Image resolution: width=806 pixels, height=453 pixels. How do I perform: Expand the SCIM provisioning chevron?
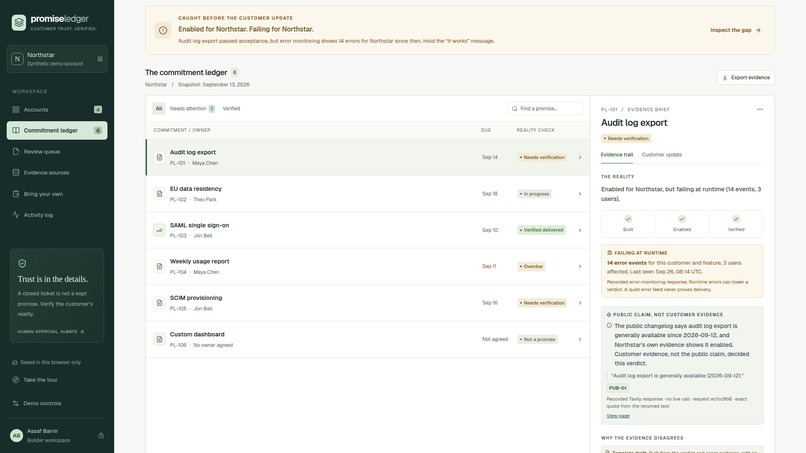pos(580,303)
